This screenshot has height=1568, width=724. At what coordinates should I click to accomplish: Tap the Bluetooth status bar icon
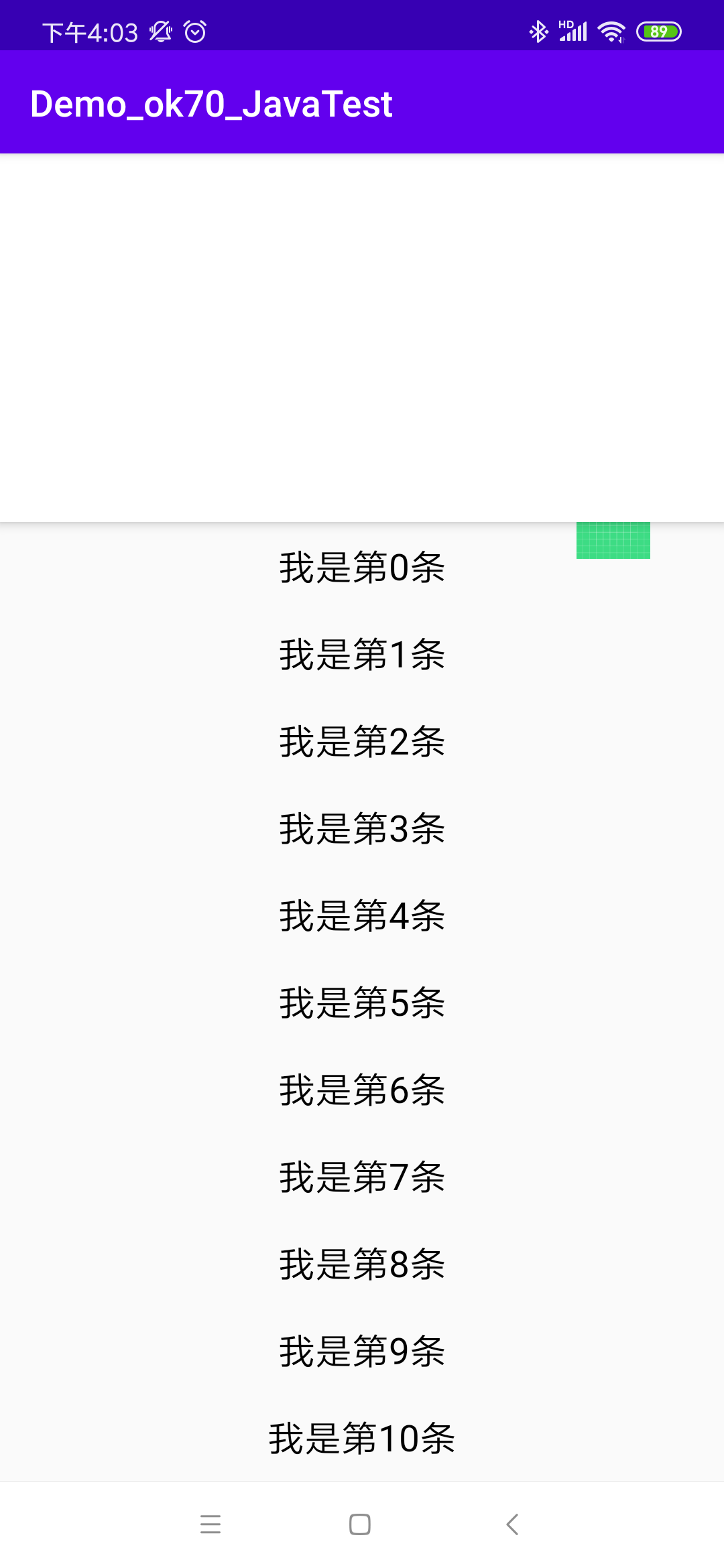coord(538,31)
